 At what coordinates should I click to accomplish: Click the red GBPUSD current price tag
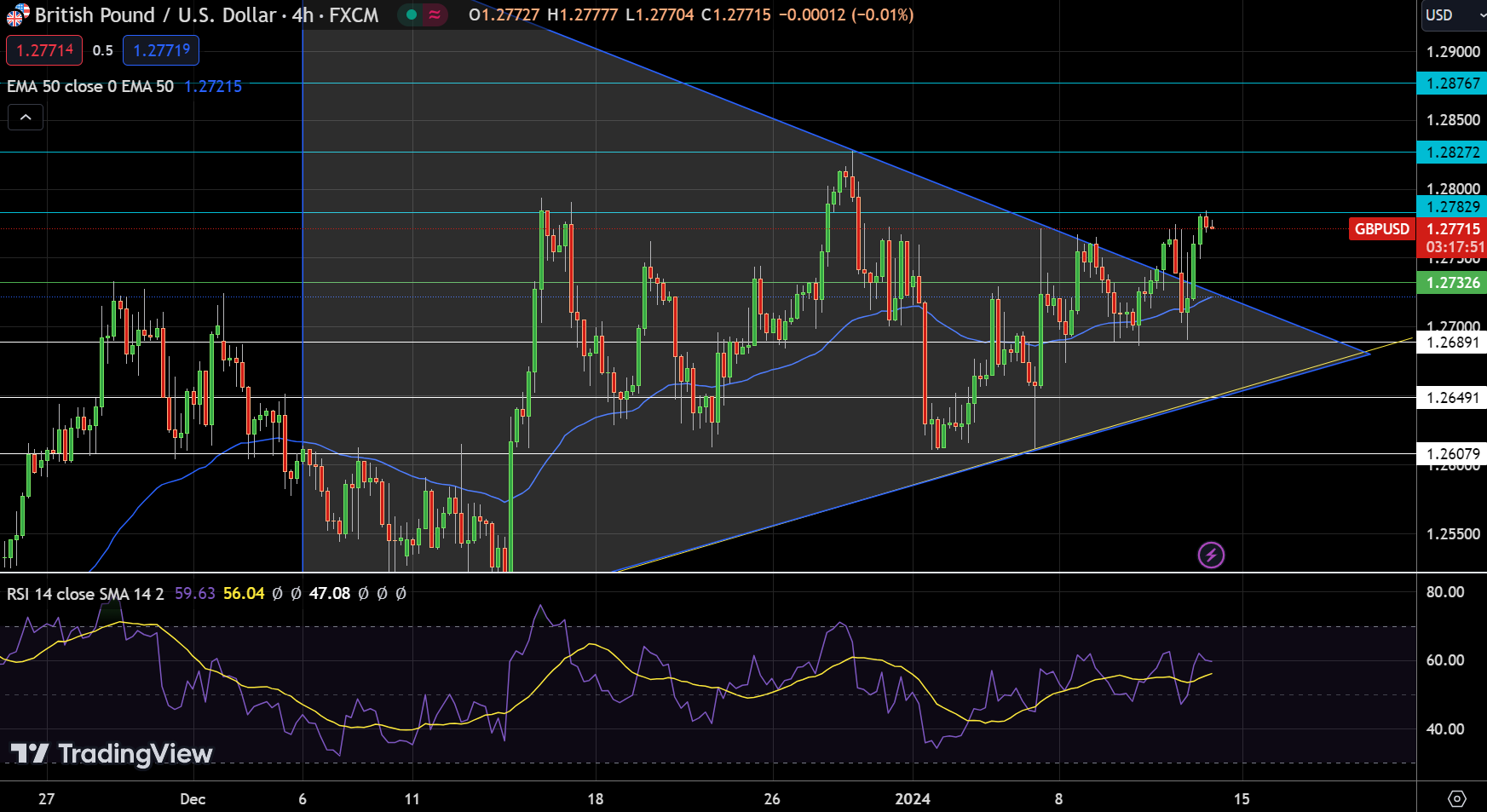click(1381, 229)
